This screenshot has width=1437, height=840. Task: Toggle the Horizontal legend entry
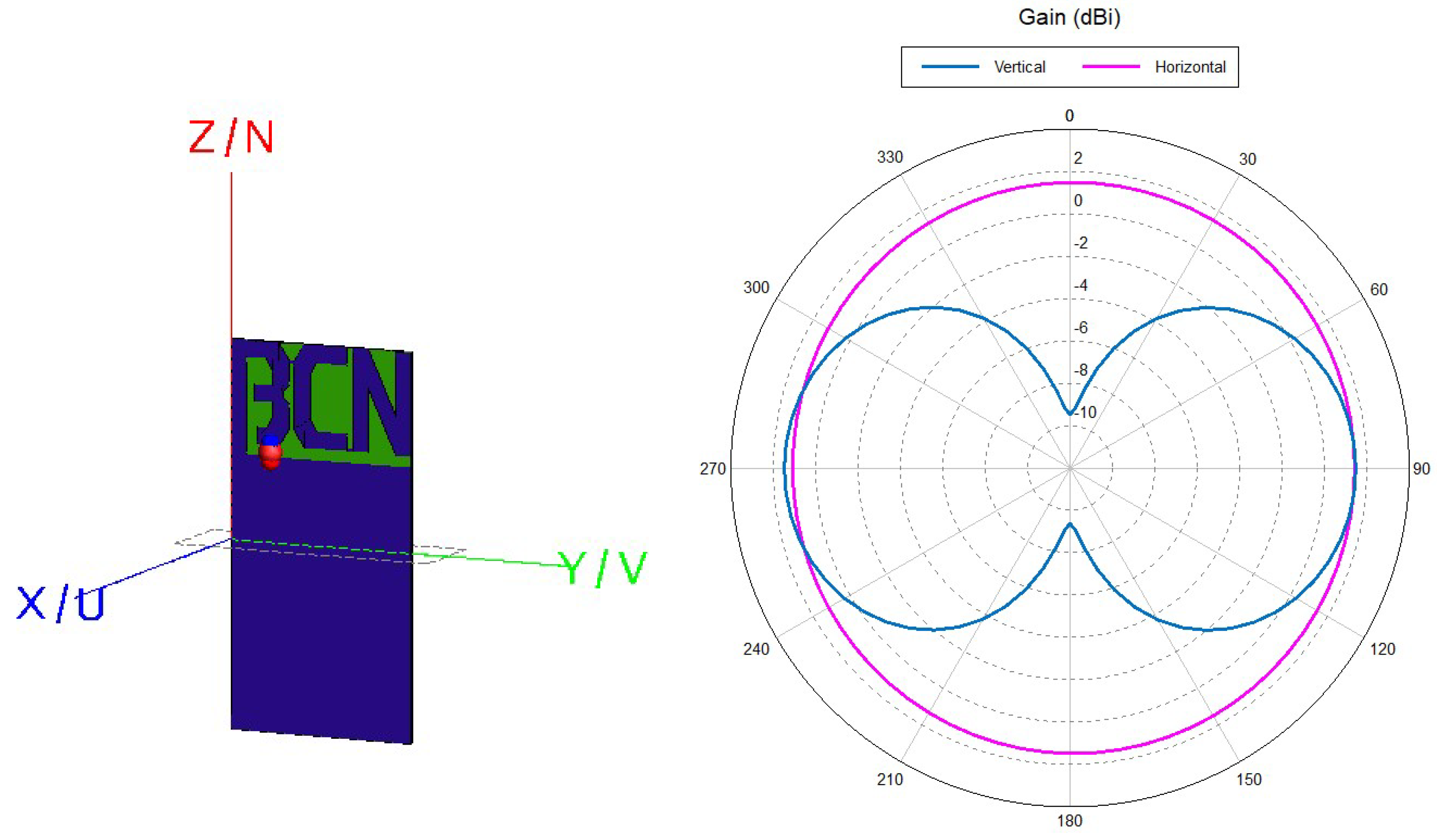click(1190, 67)
